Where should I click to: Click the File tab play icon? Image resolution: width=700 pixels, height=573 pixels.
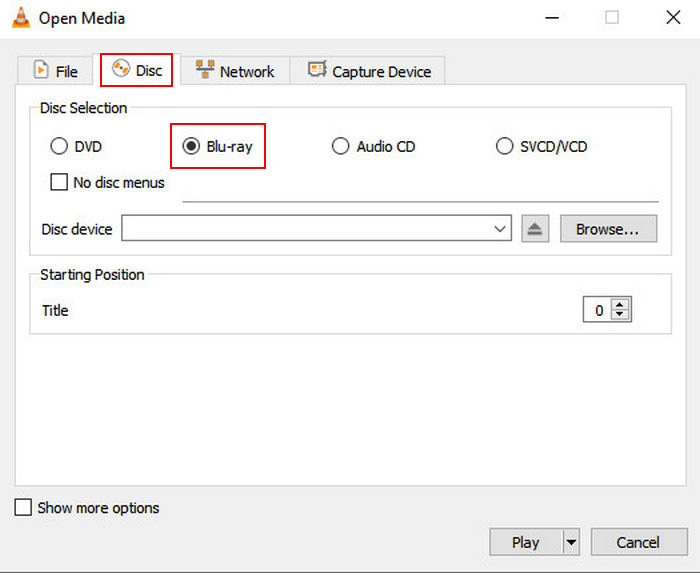pyautogui.click(x=41, y=71)
